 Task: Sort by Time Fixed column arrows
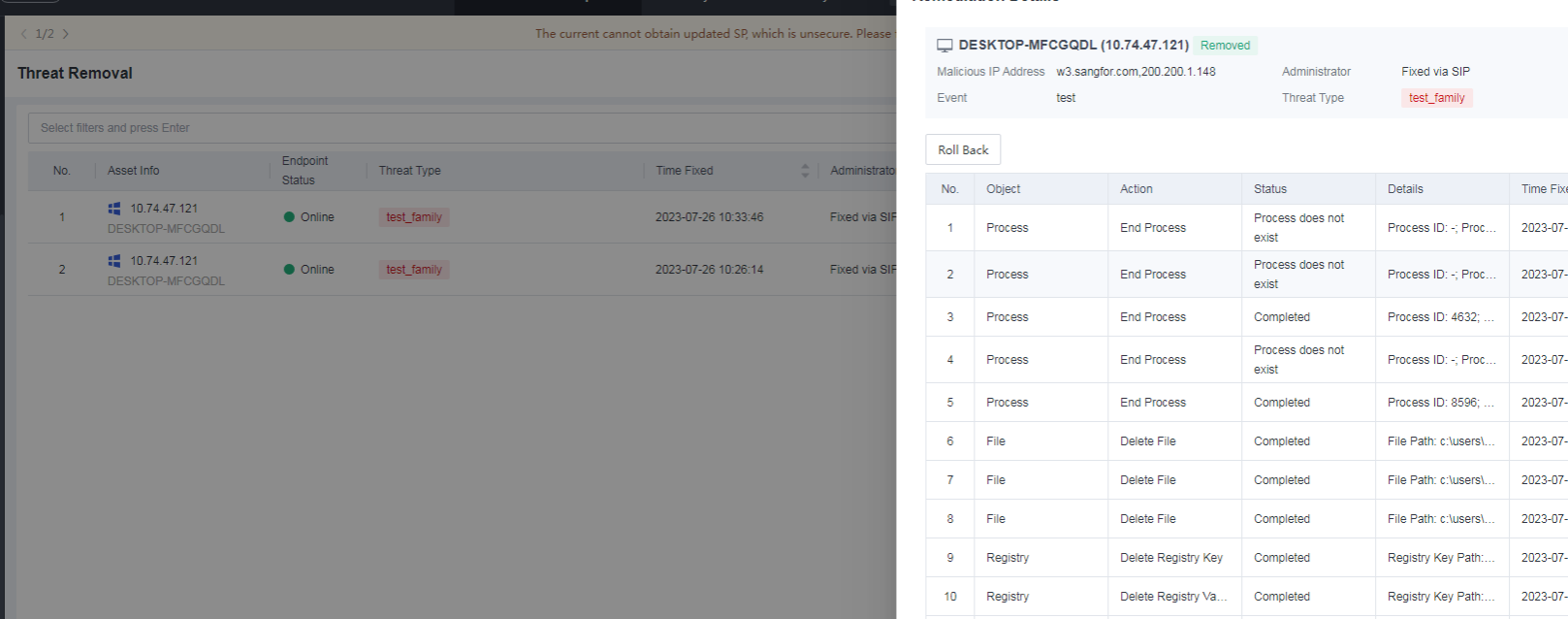805,171
